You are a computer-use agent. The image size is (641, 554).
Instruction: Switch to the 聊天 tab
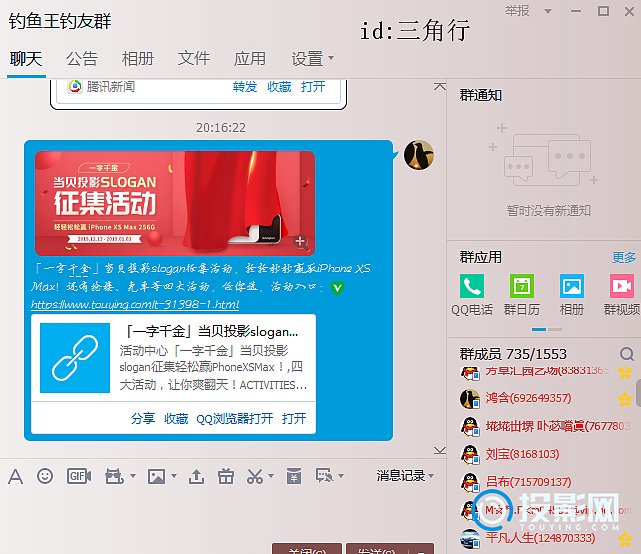26,59
